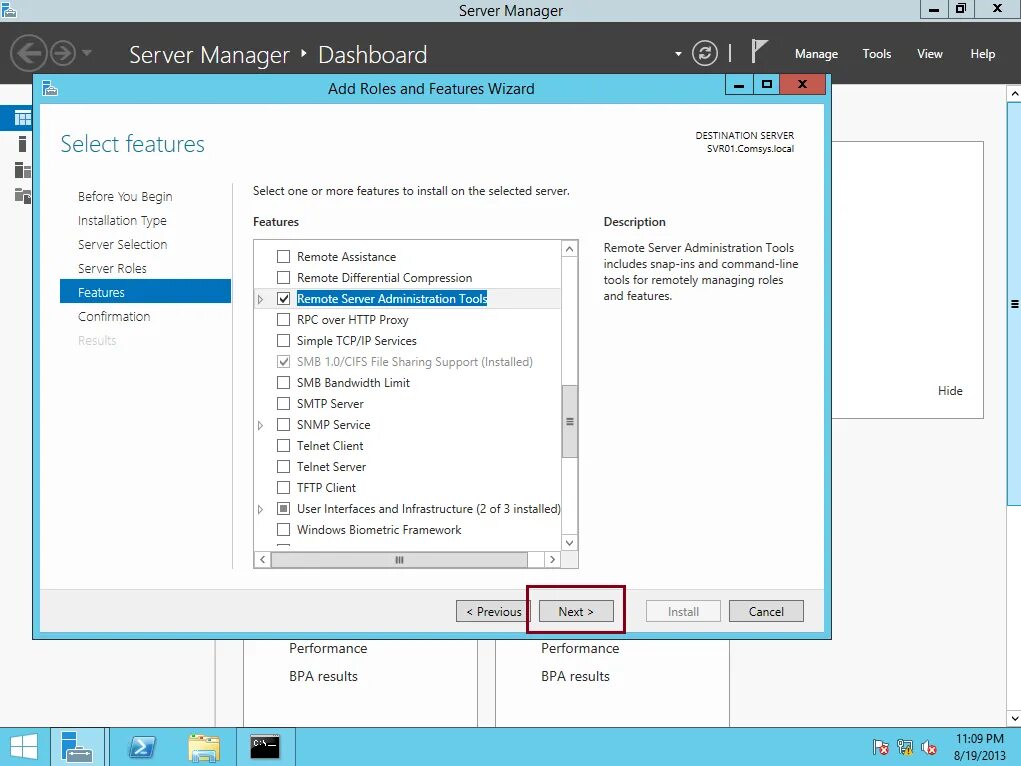The image size is (1021, 766).
Task: Click the forward navigation arrow in Server Manager
Action: coord(63,53)
